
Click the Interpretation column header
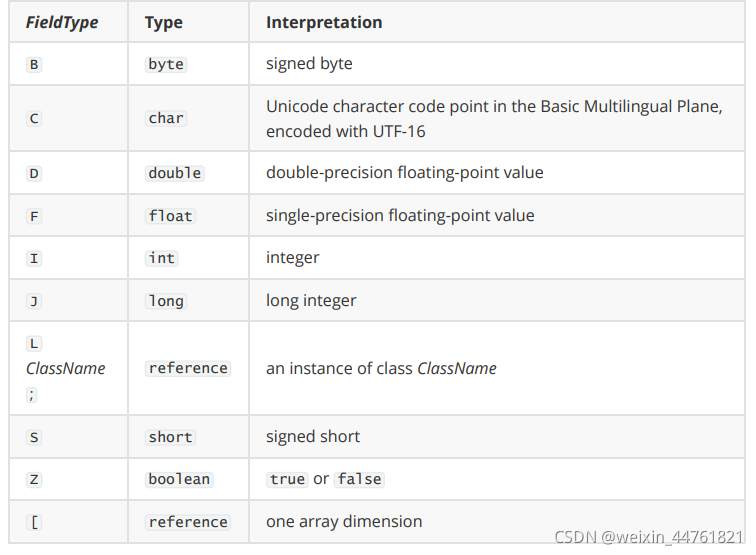click(324, 22)
